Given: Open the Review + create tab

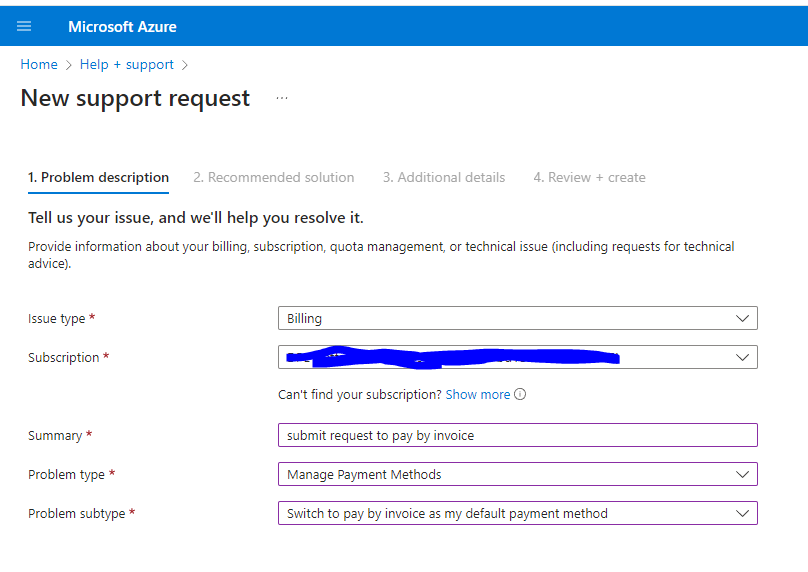Looking at the screenshot, I should (x=590, y=177).
